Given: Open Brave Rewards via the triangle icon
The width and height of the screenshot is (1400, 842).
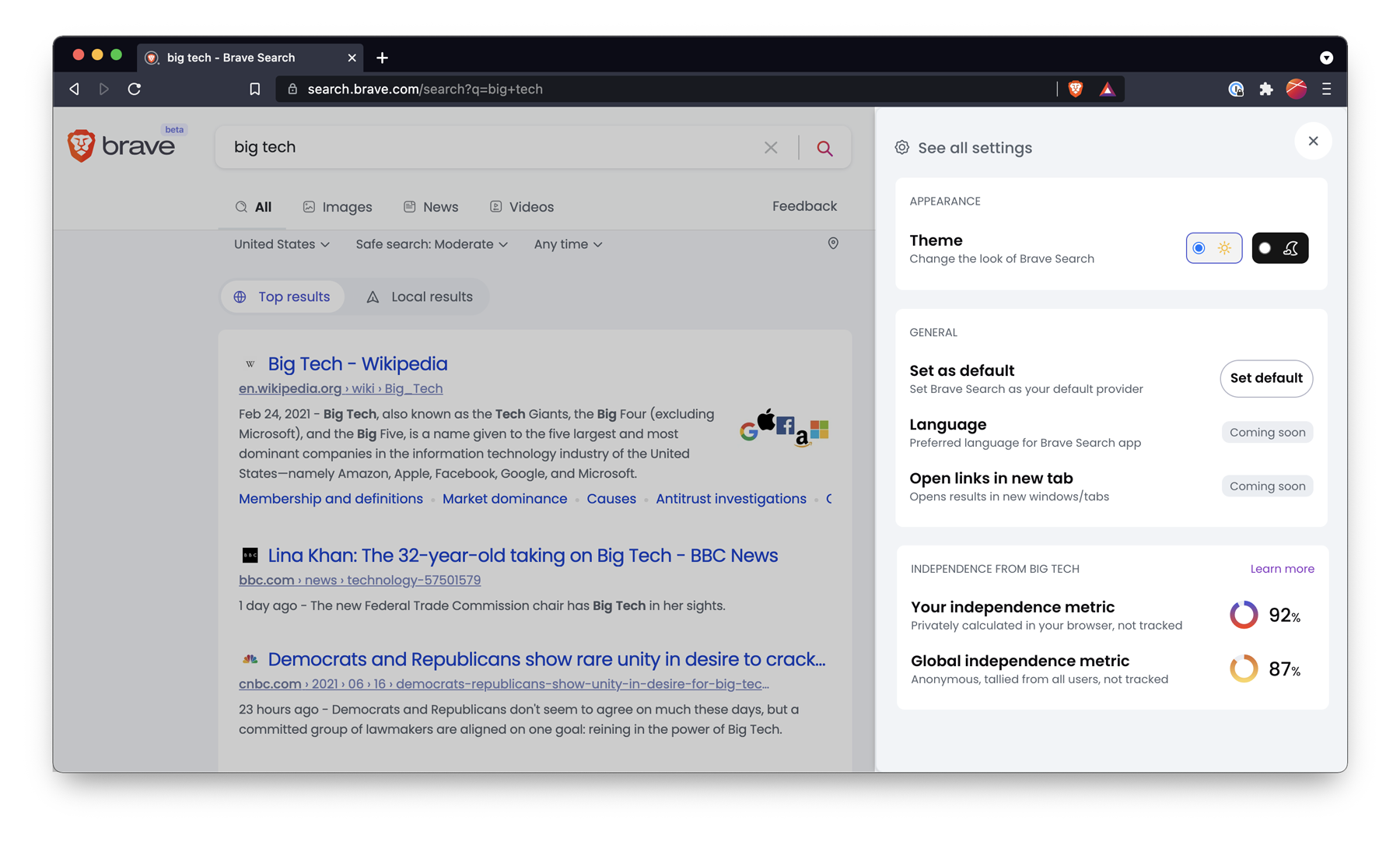Looking at the screenshot, I should (1107, 89).
